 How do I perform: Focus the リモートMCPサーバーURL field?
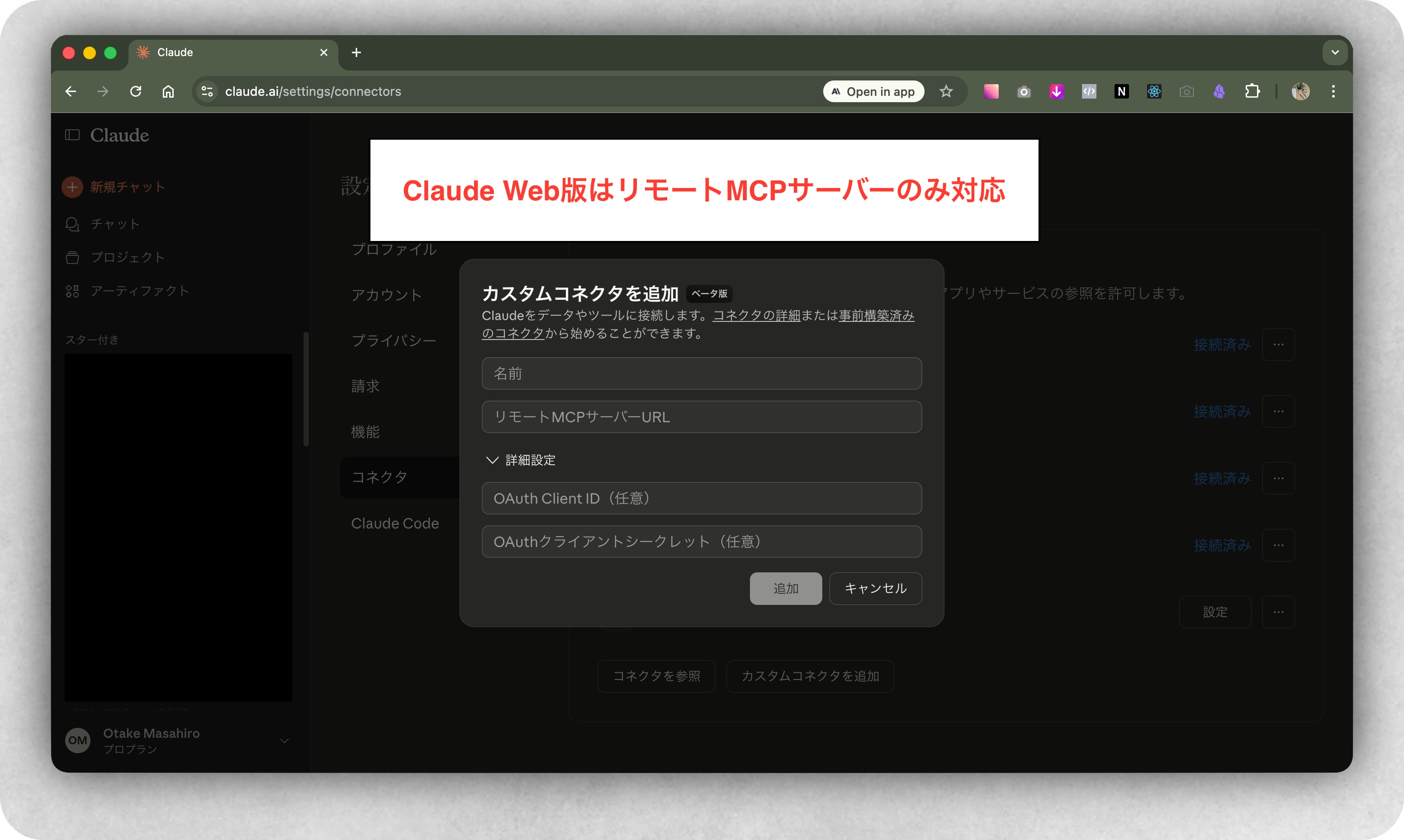pyautogui.click(x=701, y=416)
